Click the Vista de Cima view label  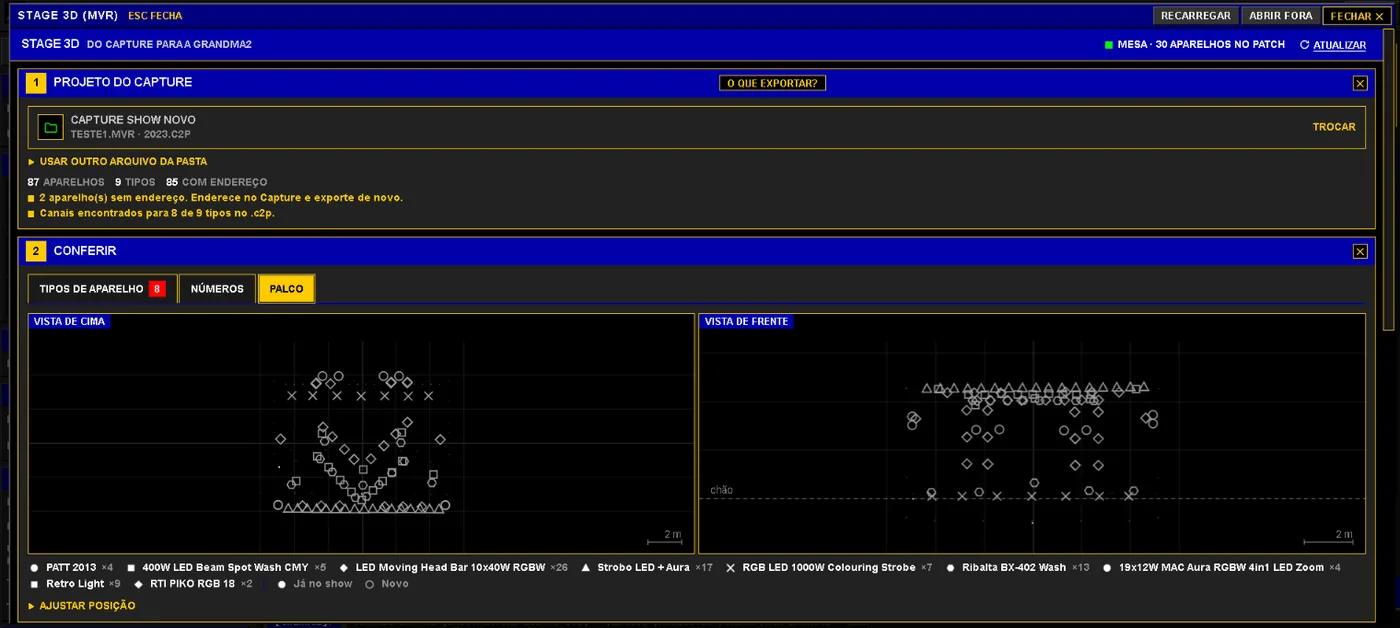point(69,321)
